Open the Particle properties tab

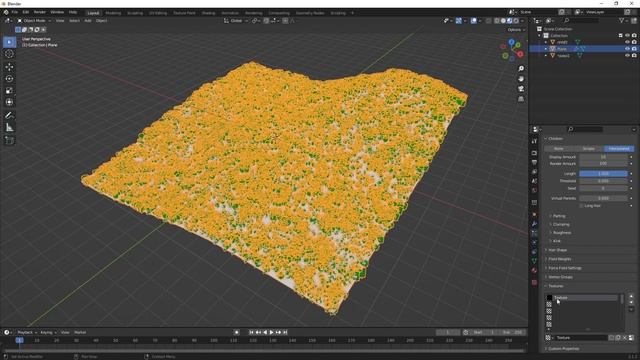(x=534, y=233)
